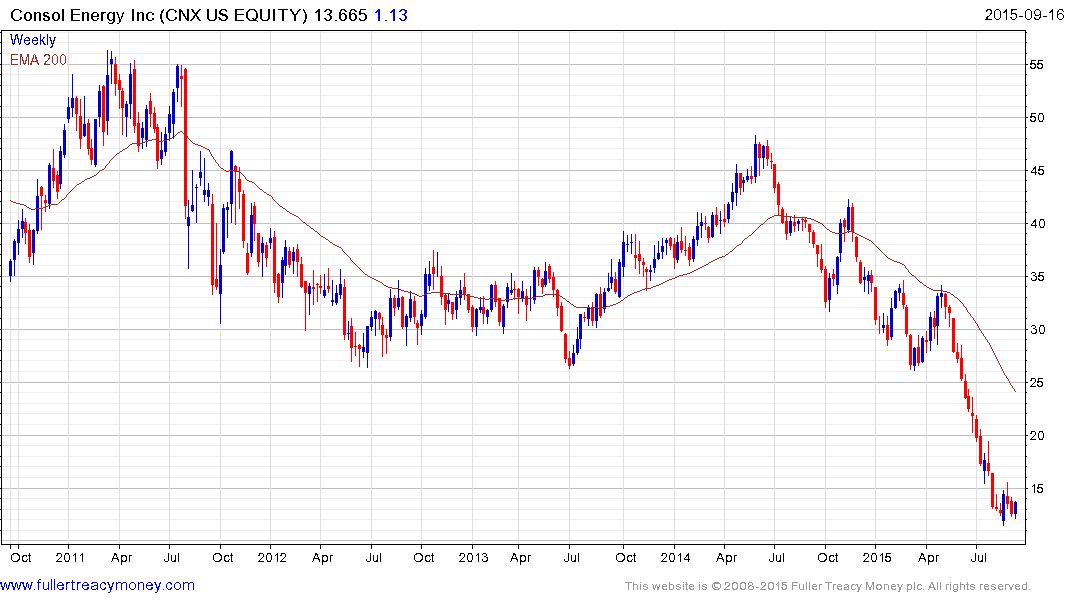Click the chart date 2015-09-16
The width and height of the screenshot is (1075, 600).
(x=1024, y=14)
